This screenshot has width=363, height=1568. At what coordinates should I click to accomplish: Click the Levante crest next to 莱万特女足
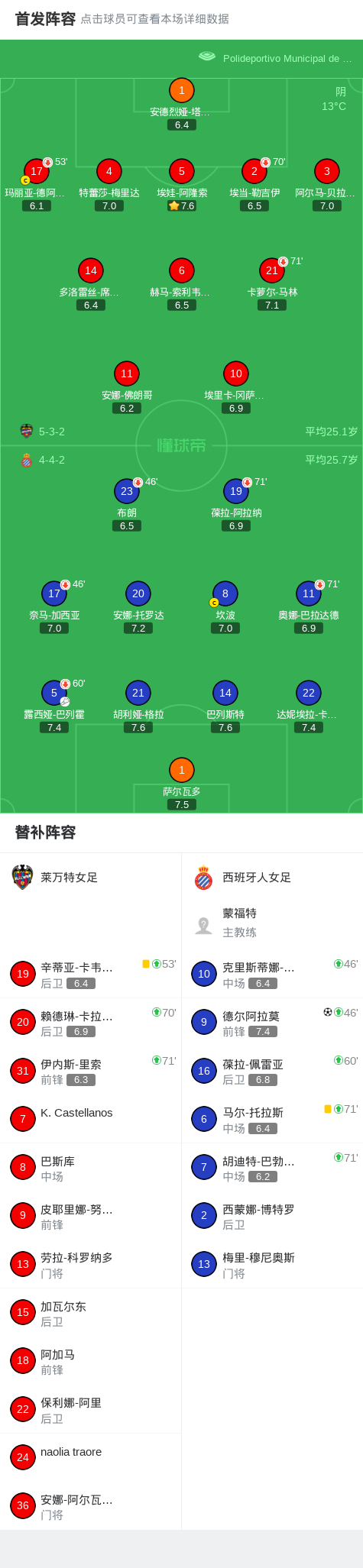pyautogui.click(x=23, y=877)
